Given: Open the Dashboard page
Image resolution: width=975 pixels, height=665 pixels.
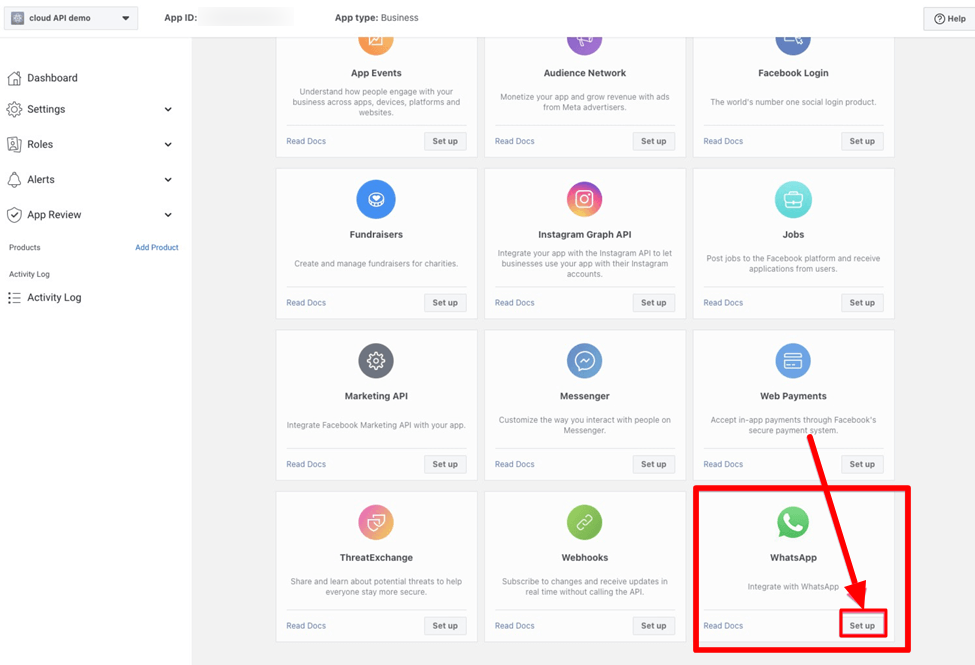Looking at the screenshot, I should click(52, 78).
